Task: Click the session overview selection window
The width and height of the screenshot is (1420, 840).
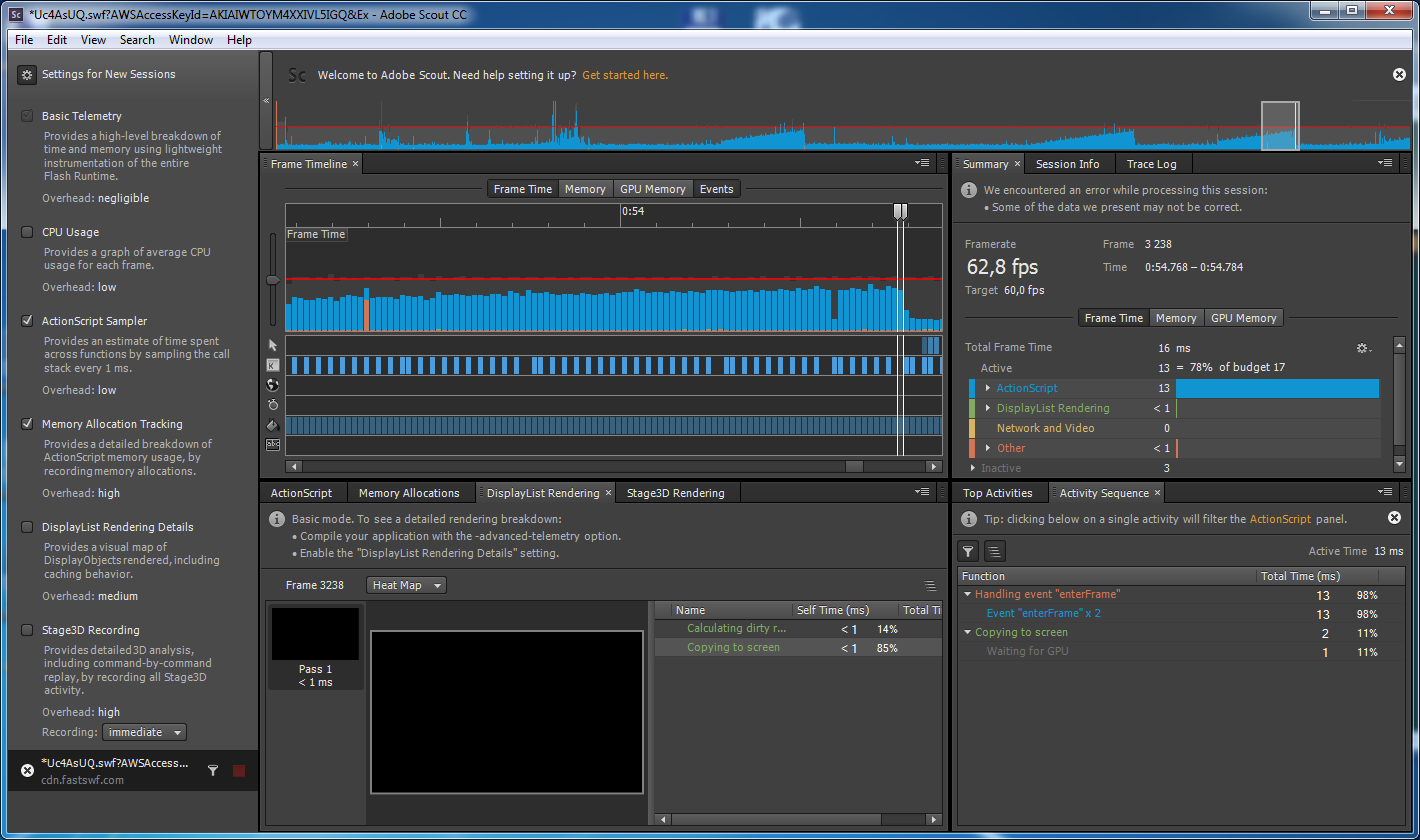Action: click(1280, 126)
